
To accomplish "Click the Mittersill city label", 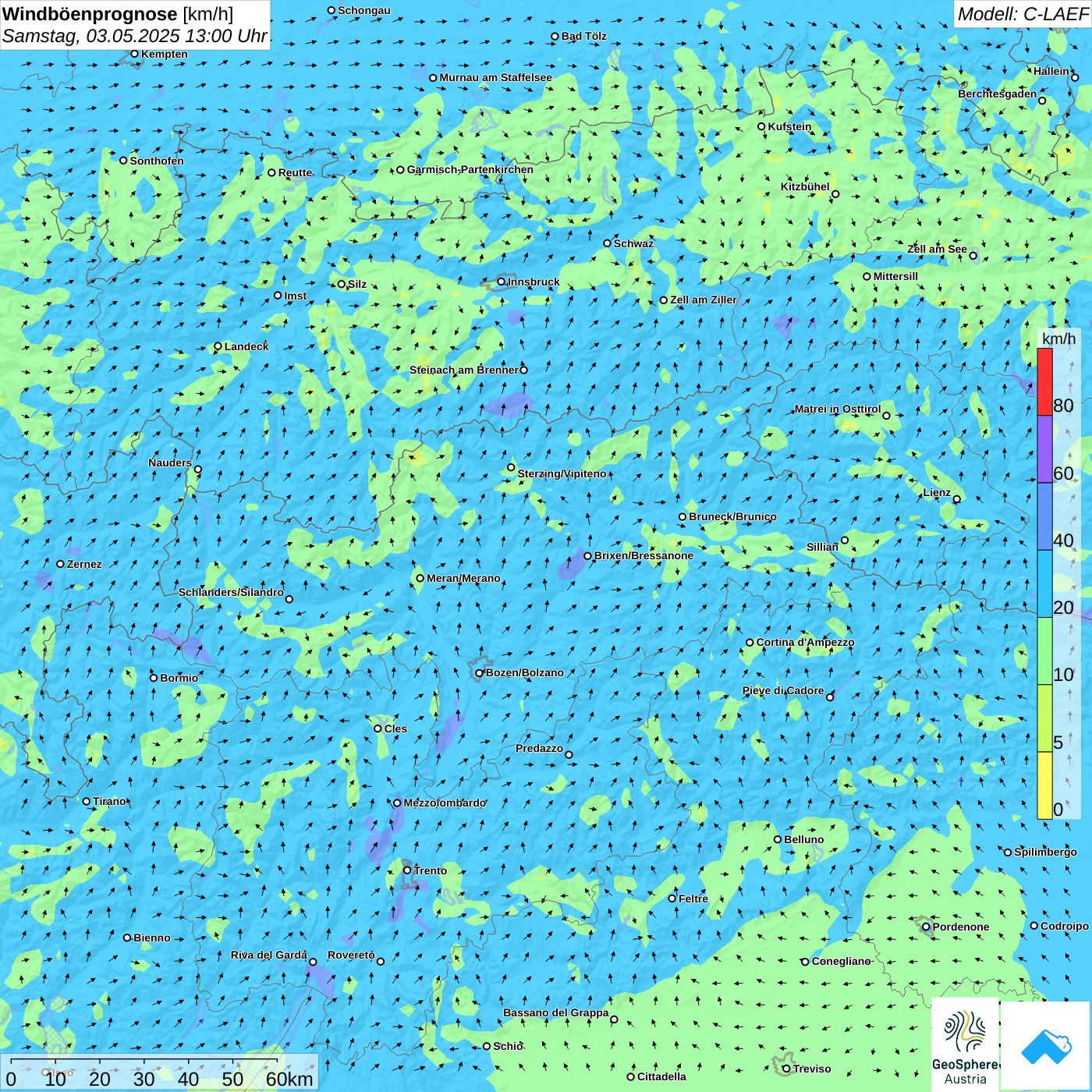I will (895, 276).
